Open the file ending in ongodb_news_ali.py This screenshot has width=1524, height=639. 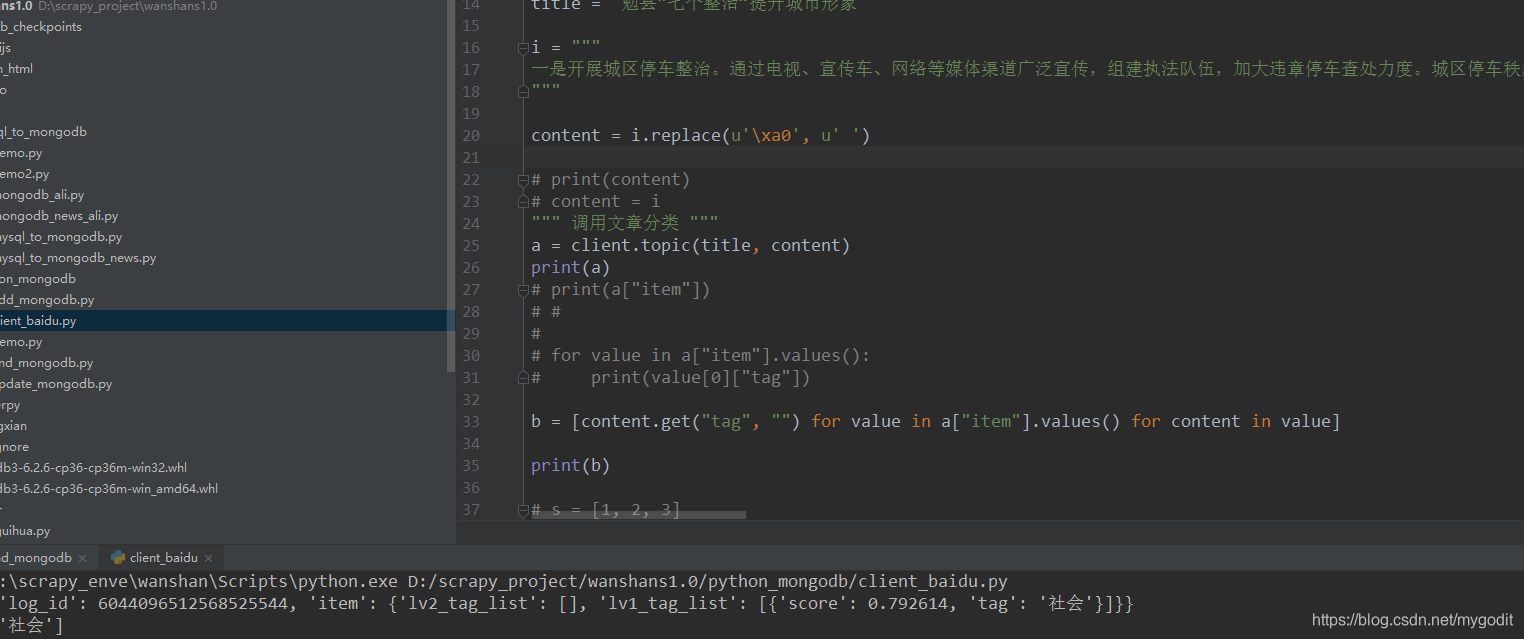[x=59, y=216]
